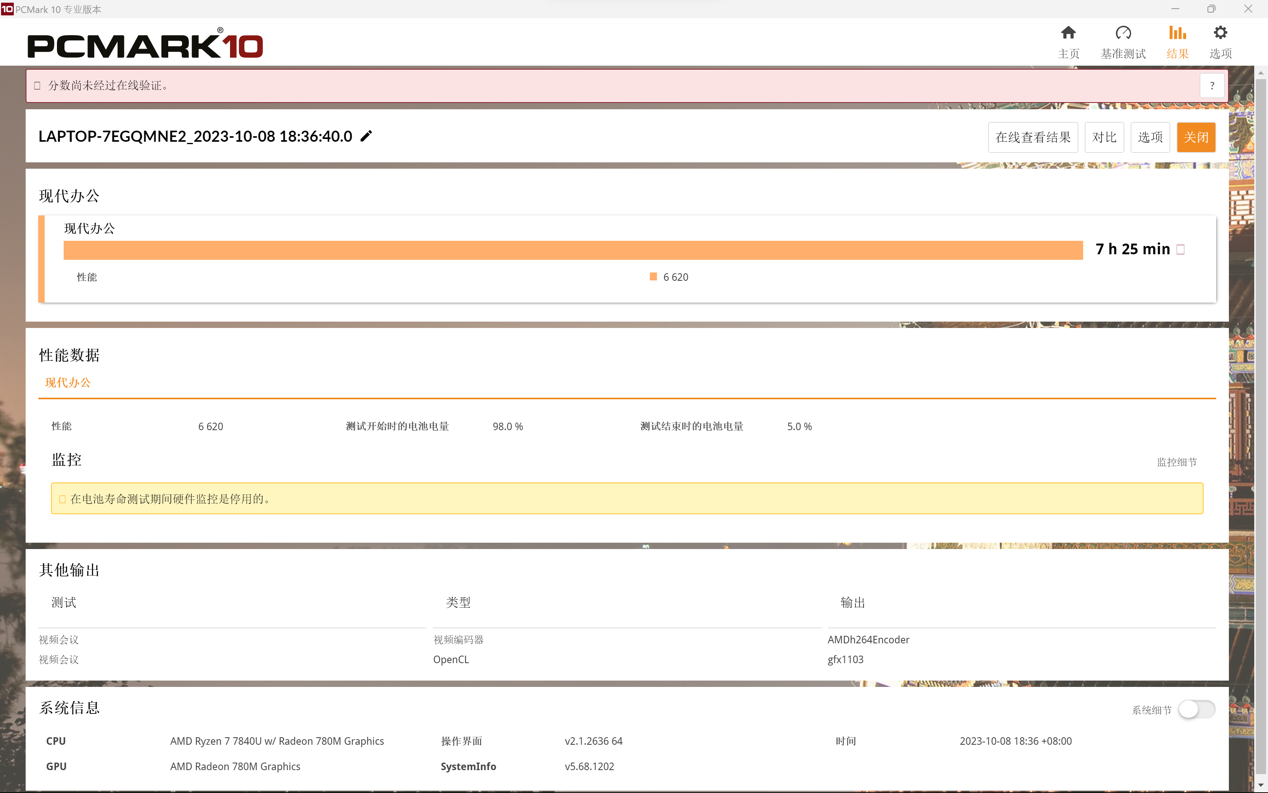
Task: Click the PCMark 10 logo
Action: tap(145, 44)
